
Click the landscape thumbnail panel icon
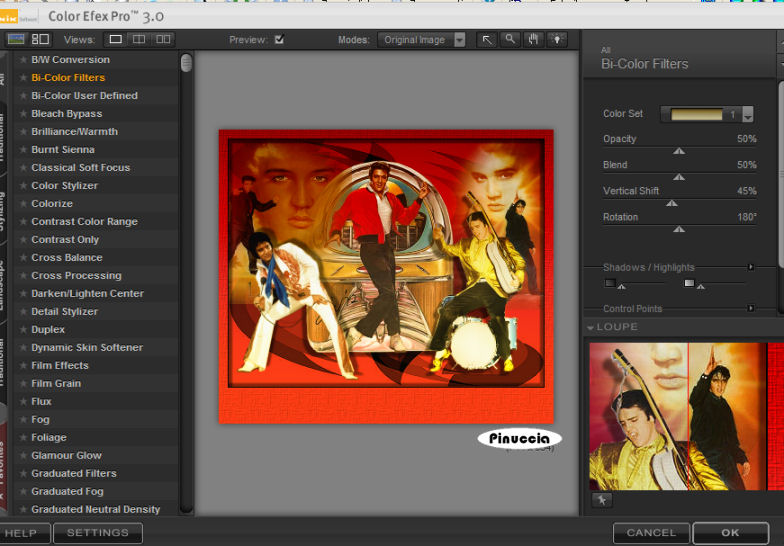(16, 39)
